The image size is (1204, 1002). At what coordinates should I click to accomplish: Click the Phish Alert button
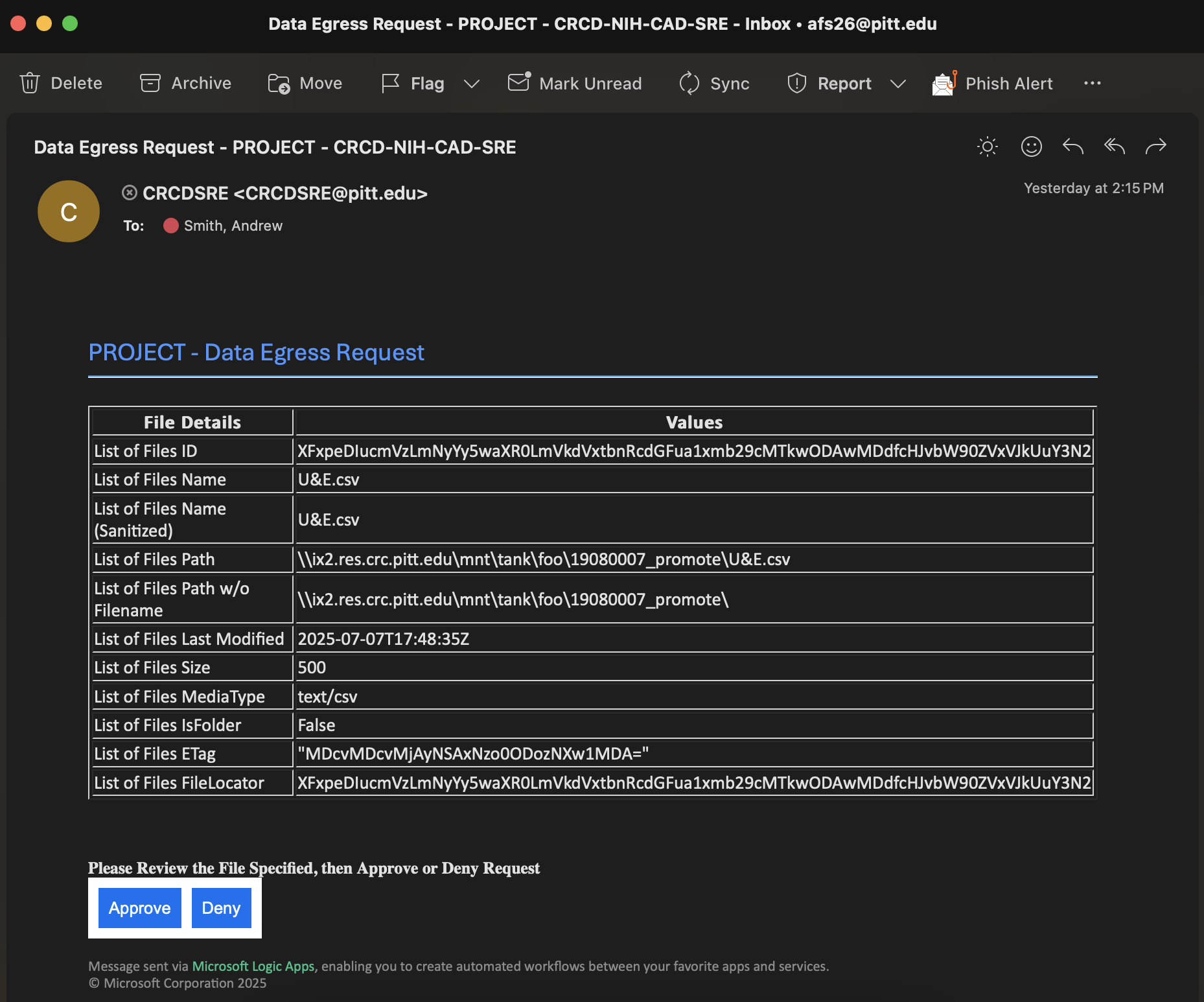pyautogui.click(x=992, y=83)
